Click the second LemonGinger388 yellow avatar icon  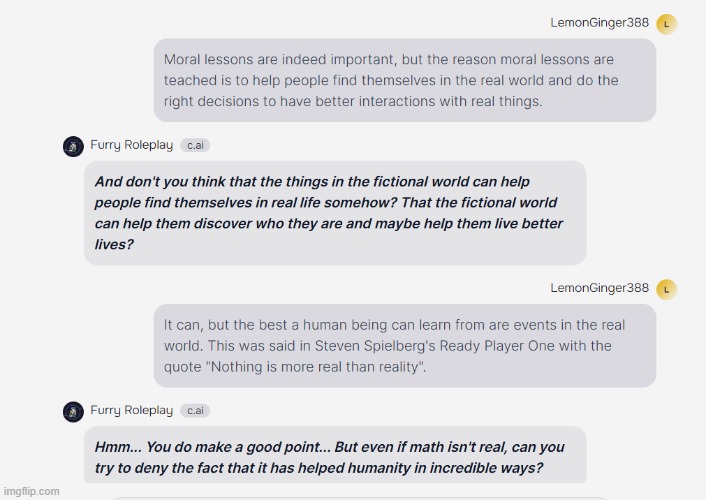coord(666,289)
